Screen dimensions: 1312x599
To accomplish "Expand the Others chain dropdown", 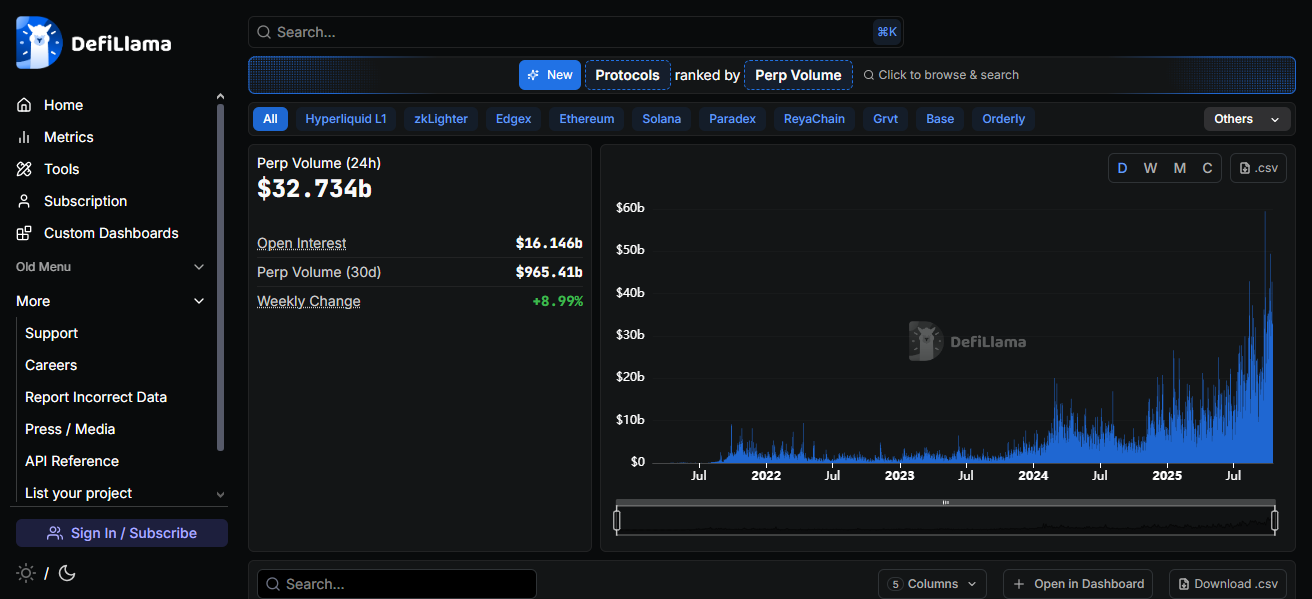I will click(1246, 119).
